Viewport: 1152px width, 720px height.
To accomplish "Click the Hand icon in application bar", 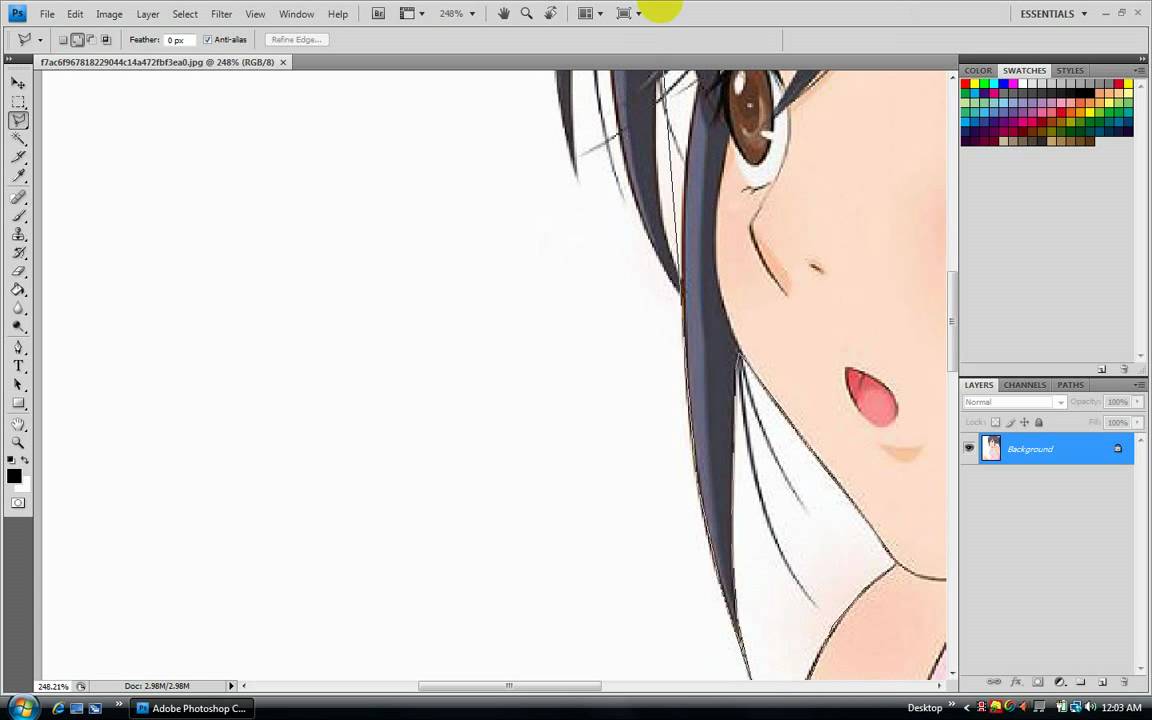I will [503, 13].
